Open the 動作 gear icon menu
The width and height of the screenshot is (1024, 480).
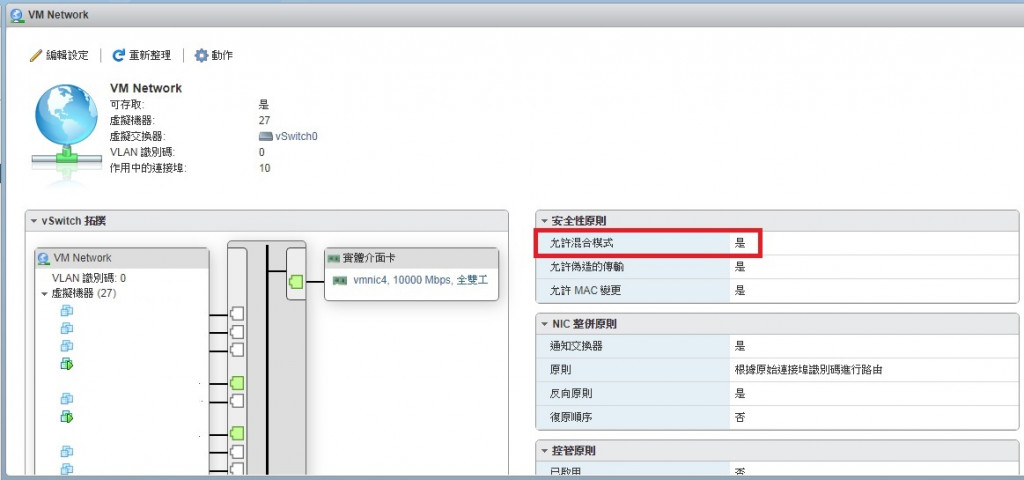201,56
